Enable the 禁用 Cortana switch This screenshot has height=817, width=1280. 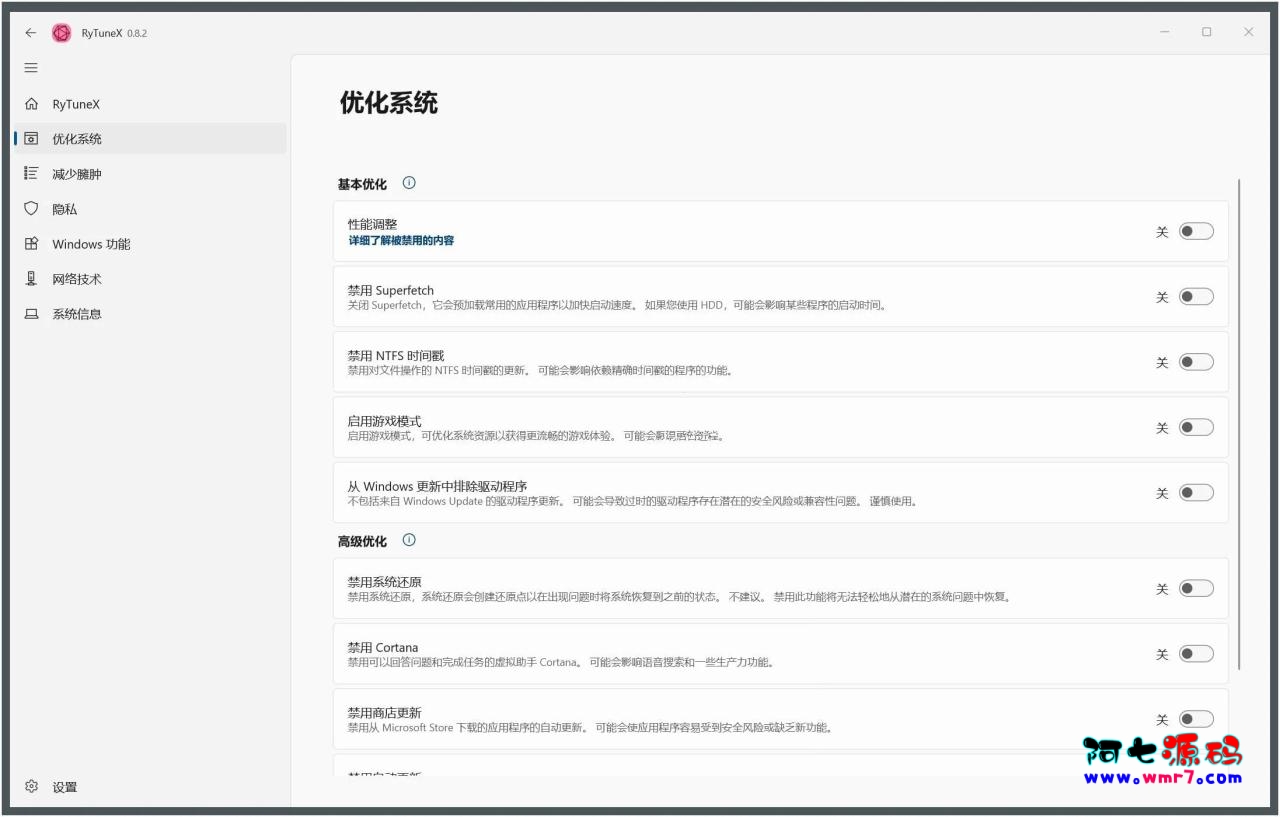coord(1196,654)
